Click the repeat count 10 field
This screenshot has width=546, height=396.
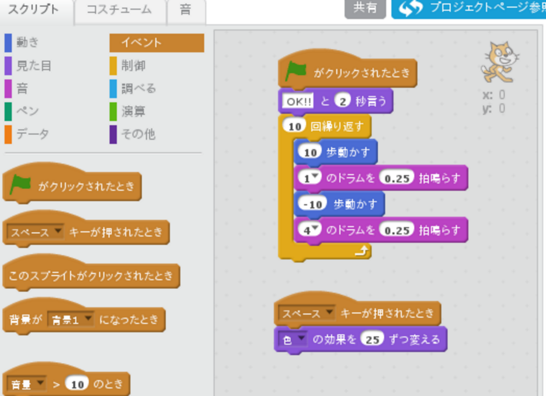pos(295,126)
